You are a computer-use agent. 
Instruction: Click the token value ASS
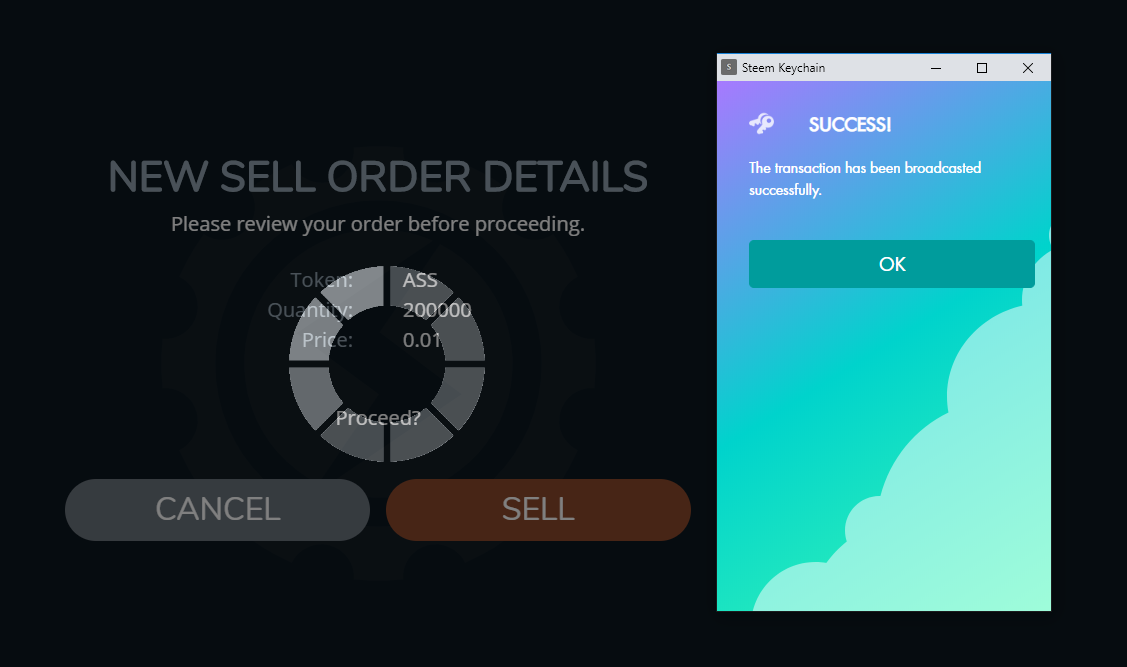(420, 280)
